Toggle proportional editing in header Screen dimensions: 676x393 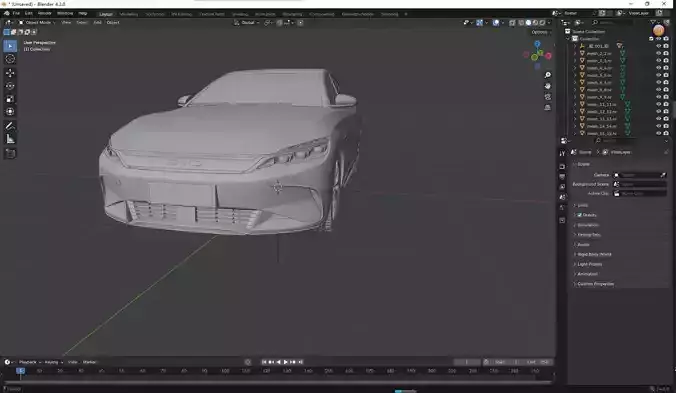tap(300, 22)
